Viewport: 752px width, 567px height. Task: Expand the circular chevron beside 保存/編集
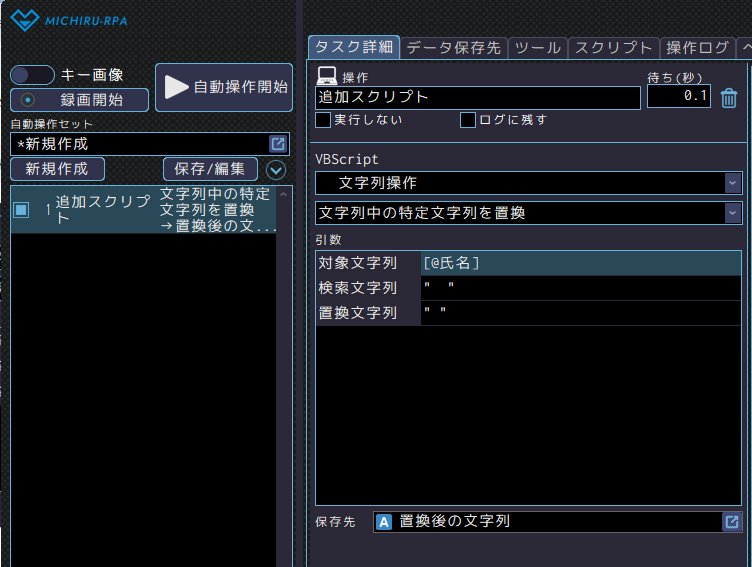tap(275, 169)
